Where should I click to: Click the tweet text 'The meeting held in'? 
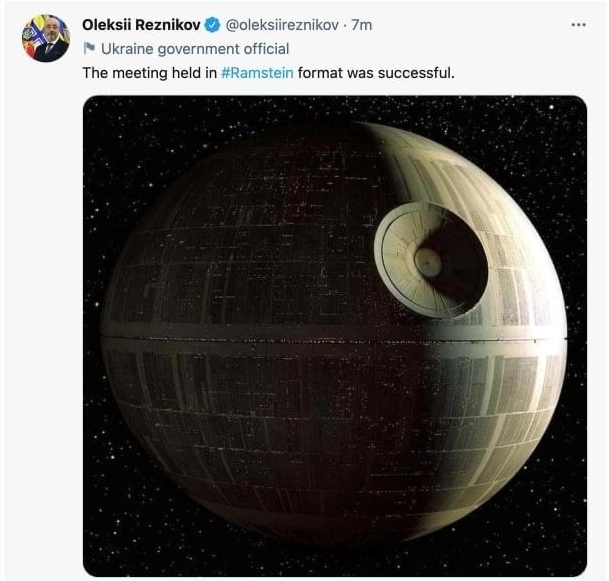point(150,73)
